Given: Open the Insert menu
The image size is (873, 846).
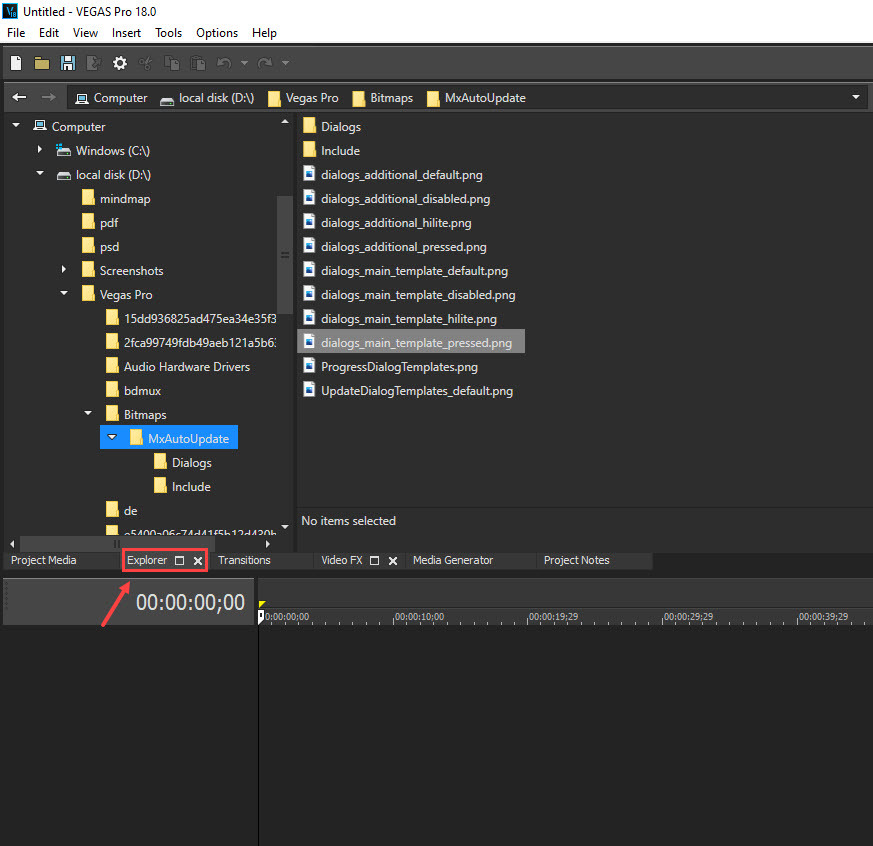Looking at the screenshot, I should coord(126,33).
